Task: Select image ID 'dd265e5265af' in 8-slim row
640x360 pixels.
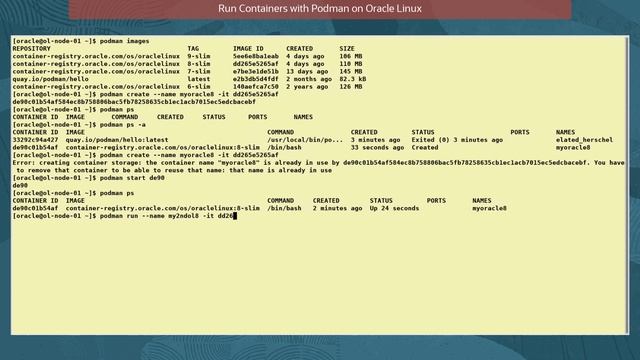Action: tap(256, 64)
